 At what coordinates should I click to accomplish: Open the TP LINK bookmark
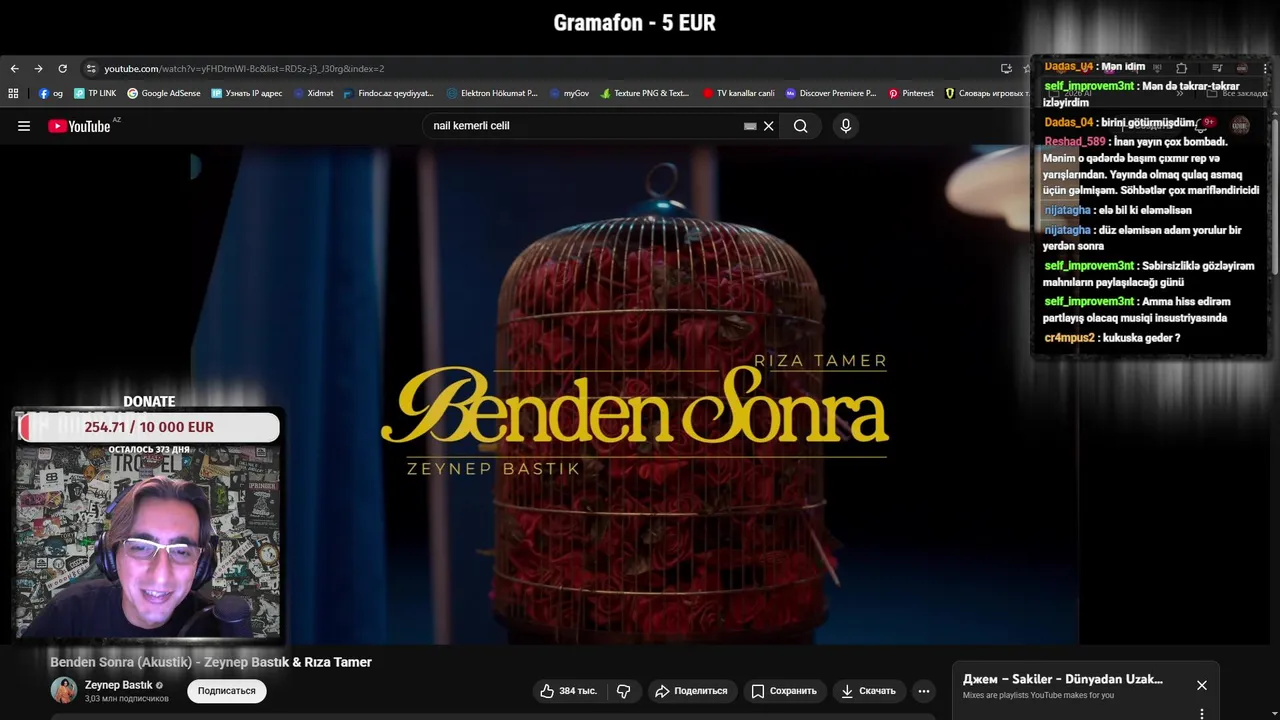click(x=95, y=93)
